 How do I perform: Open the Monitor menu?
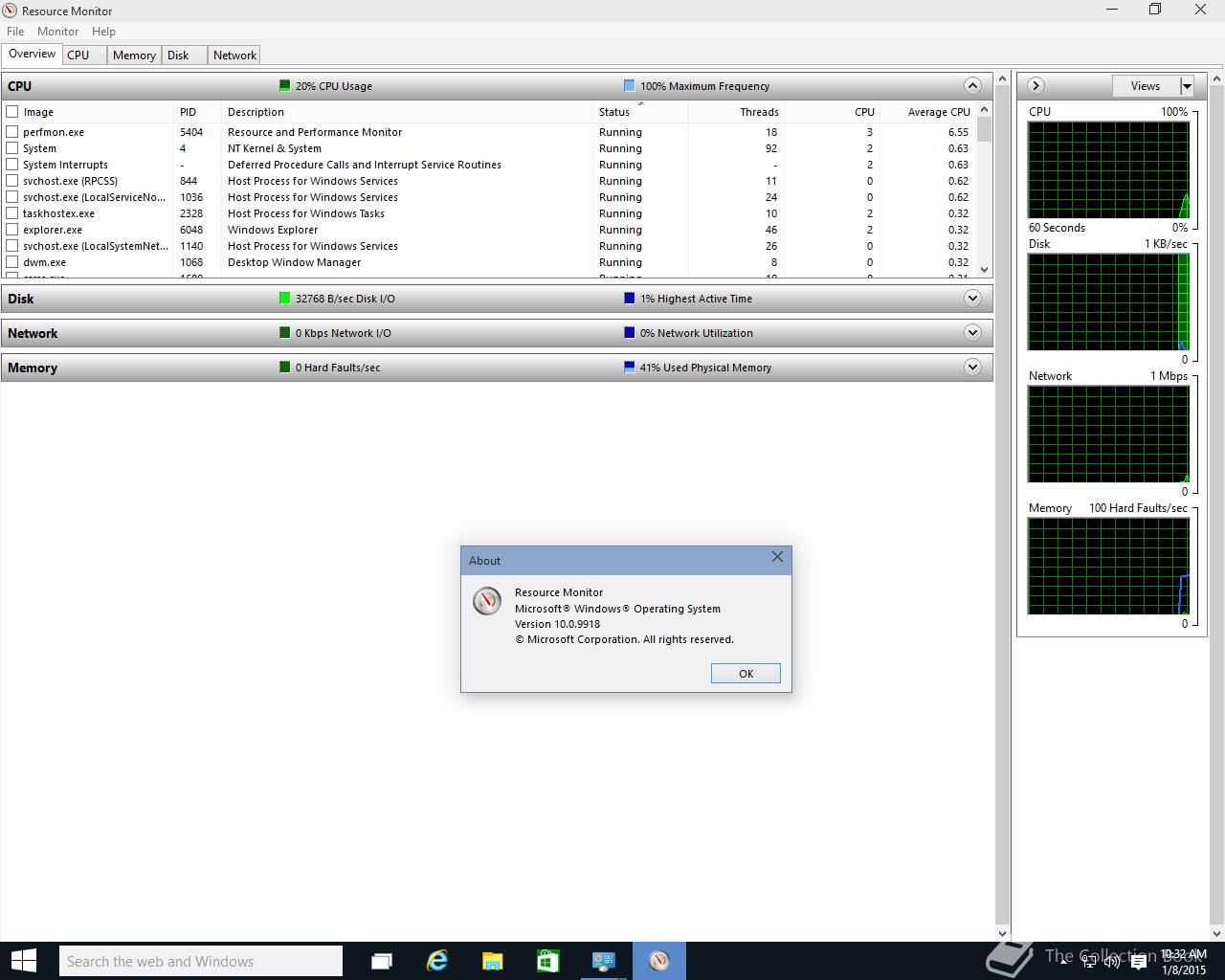point(57,32)
